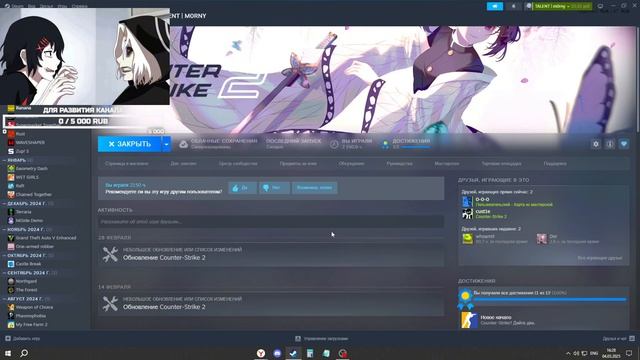Click the achievements trophy icon in the header
The height and width of the screenshot is (360, 640).
click(x=385, y=144)
